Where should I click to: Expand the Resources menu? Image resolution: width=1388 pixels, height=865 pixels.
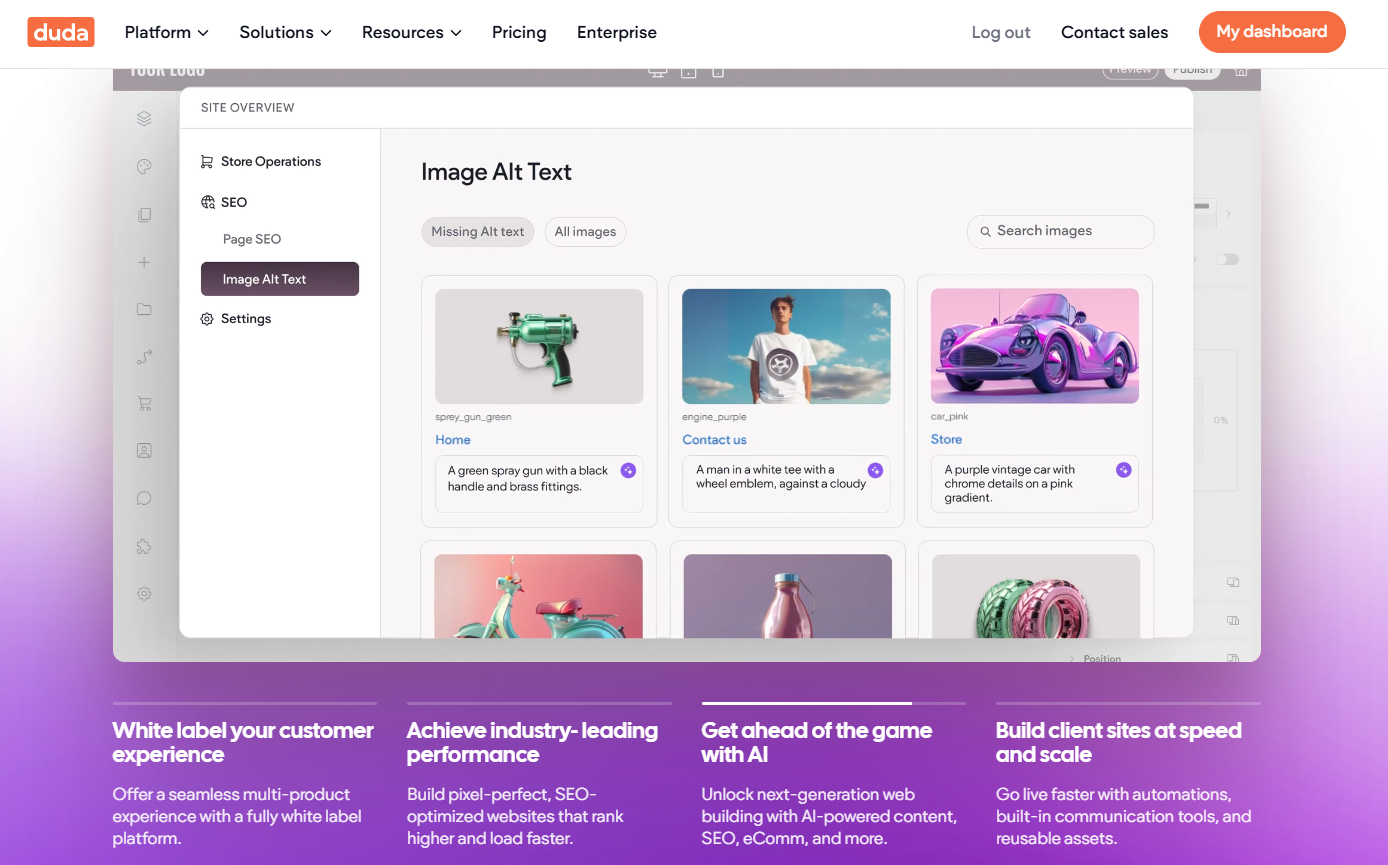pyautogui.click(x=411, y=32)
